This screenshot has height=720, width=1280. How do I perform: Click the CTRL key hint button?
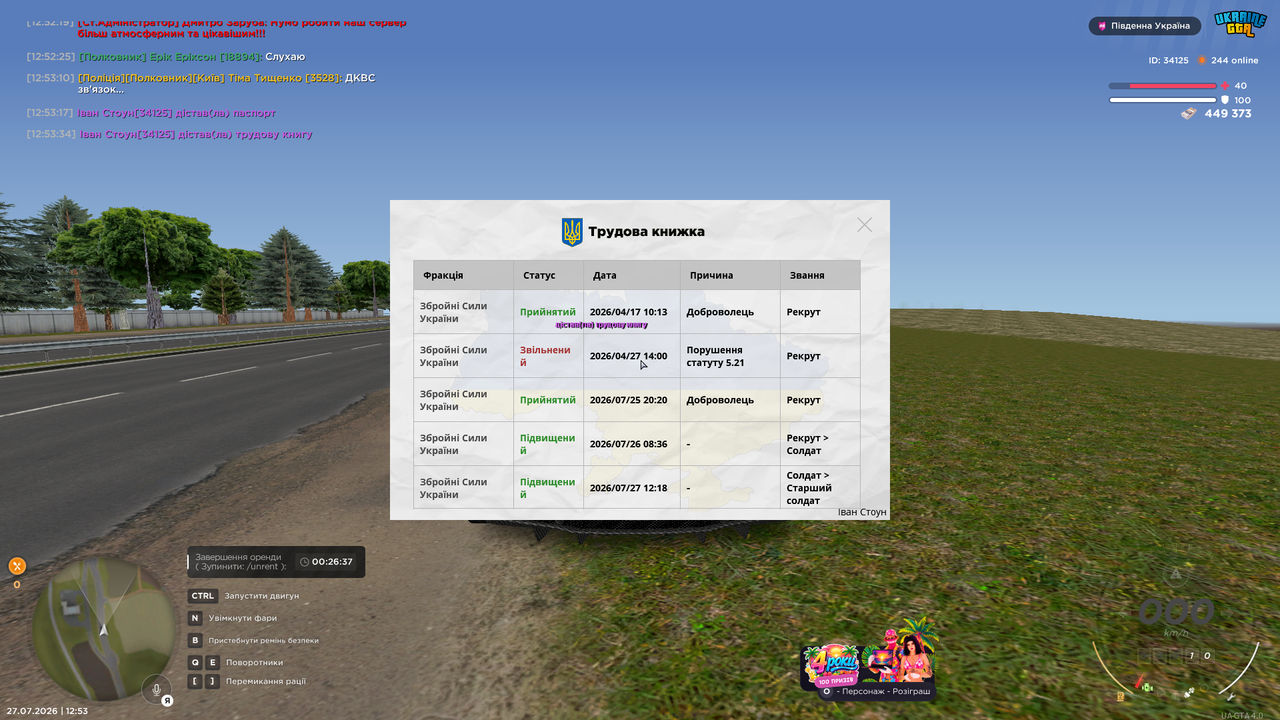(x=203, y=596)
